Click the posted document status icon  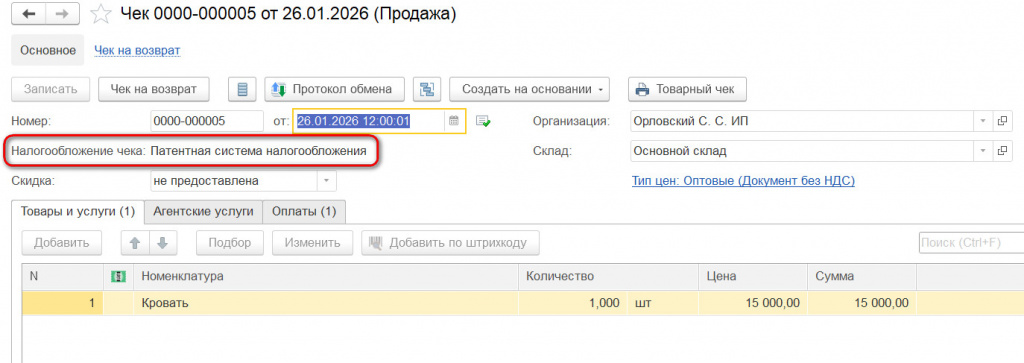(x=483, y=121)
